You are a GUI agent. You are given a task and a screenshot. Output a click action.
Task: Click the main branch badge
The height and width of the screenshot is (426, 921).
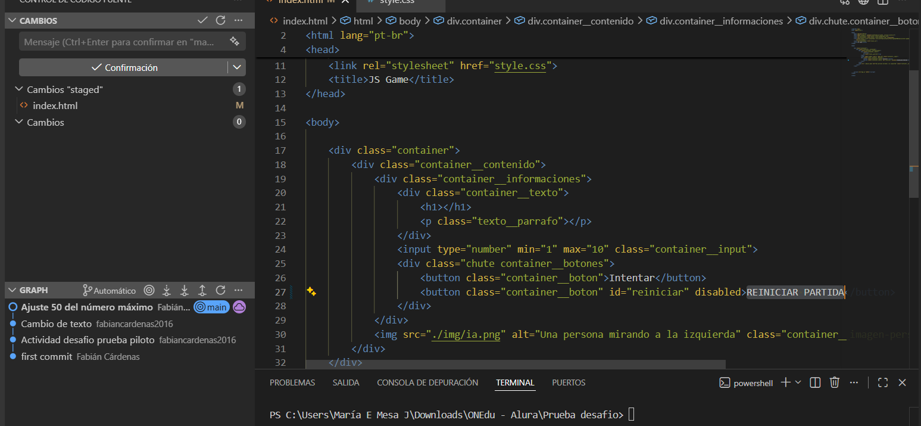(211, 307)
